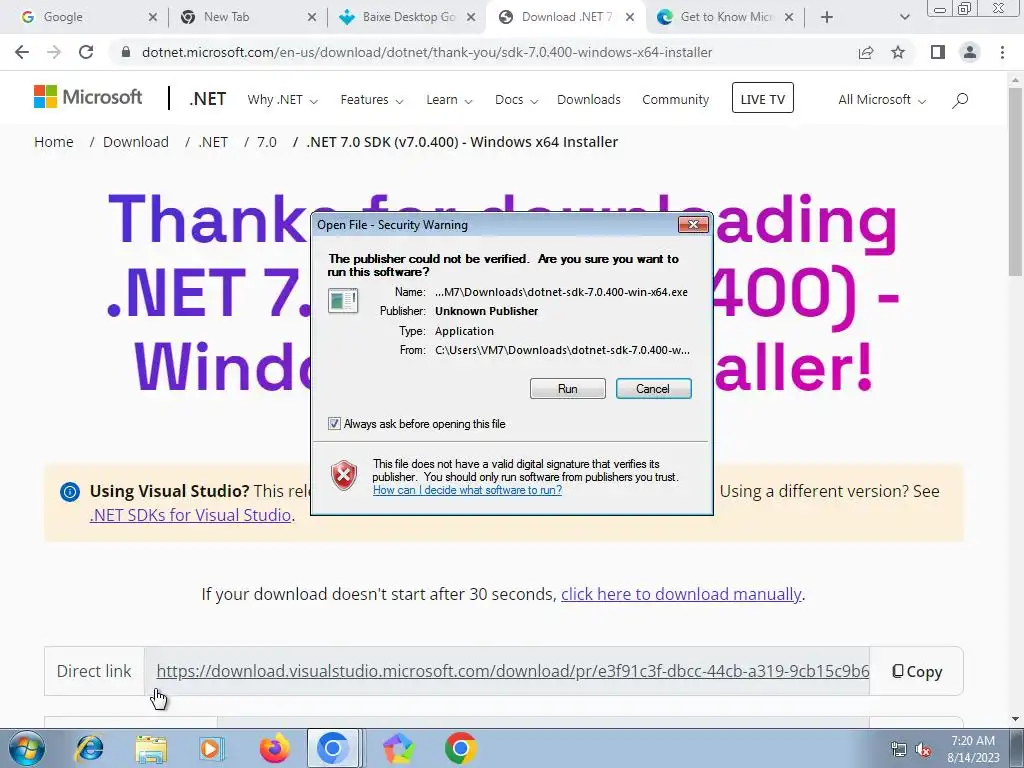
Task: Open the side panel icon
Action: tap(938, 52)
